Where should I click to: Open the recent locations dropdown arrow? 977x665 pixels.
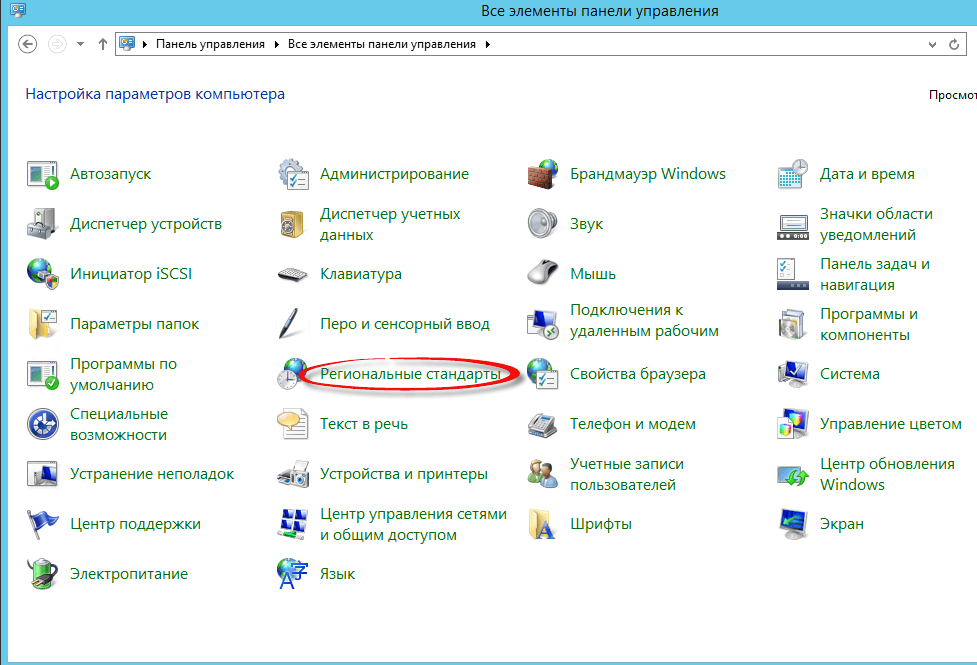tap(80, 44)
